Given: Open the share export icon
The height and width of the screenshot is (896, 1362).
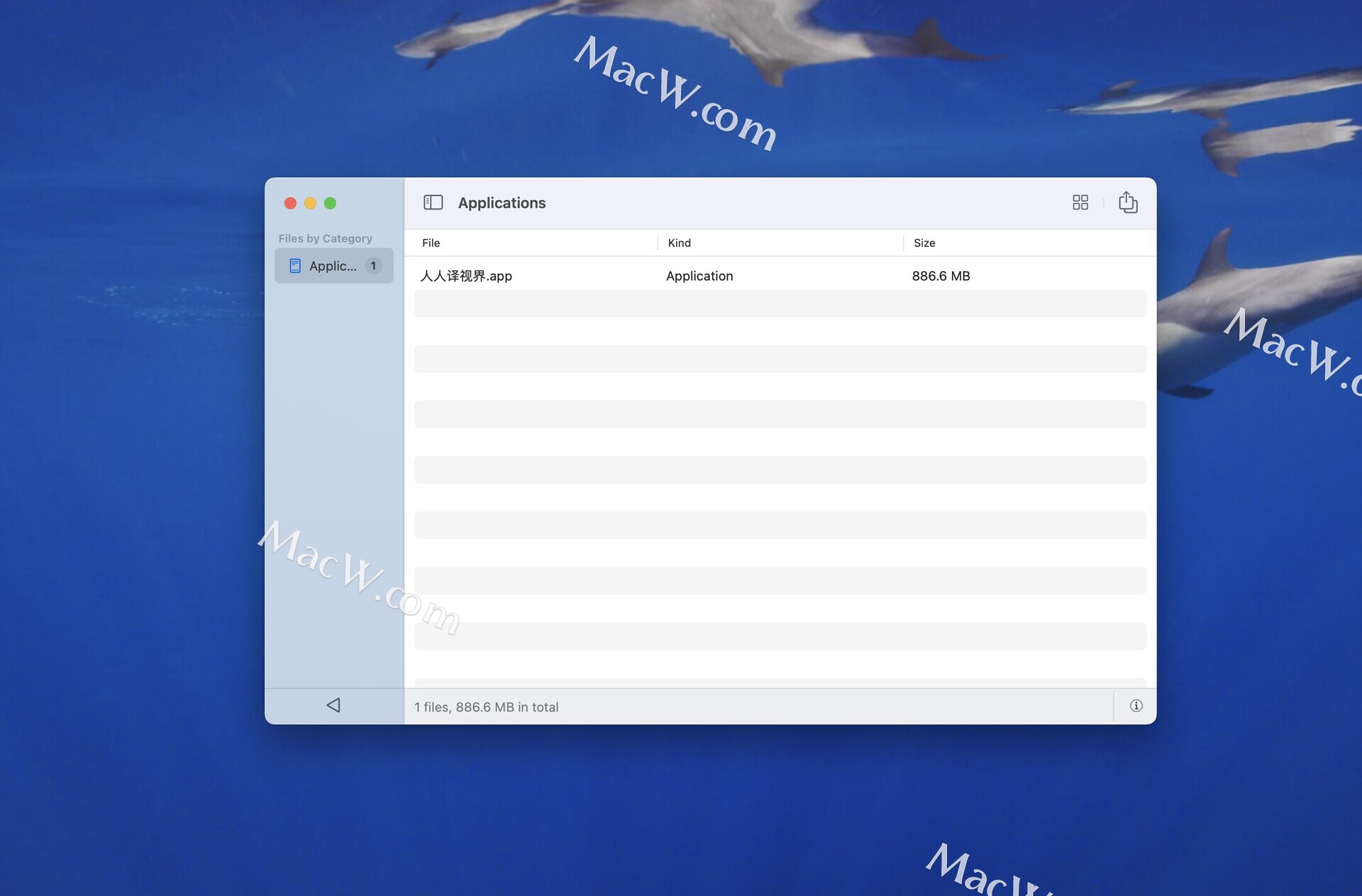Looking at the screenshot, I should [x=1127, y=202].
